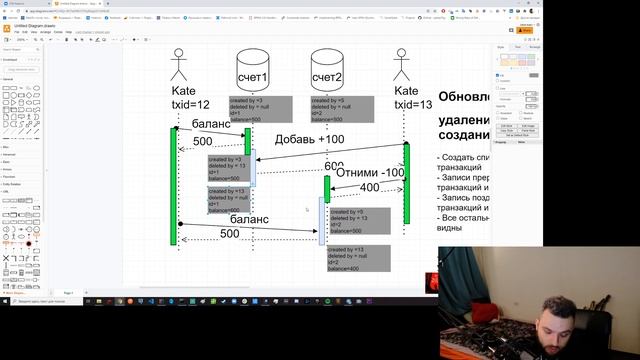Viewport: 640px width, 360px height.
Task: Show next style palette with right arrow
Action: pyautogui.click(x=538, y=60)
